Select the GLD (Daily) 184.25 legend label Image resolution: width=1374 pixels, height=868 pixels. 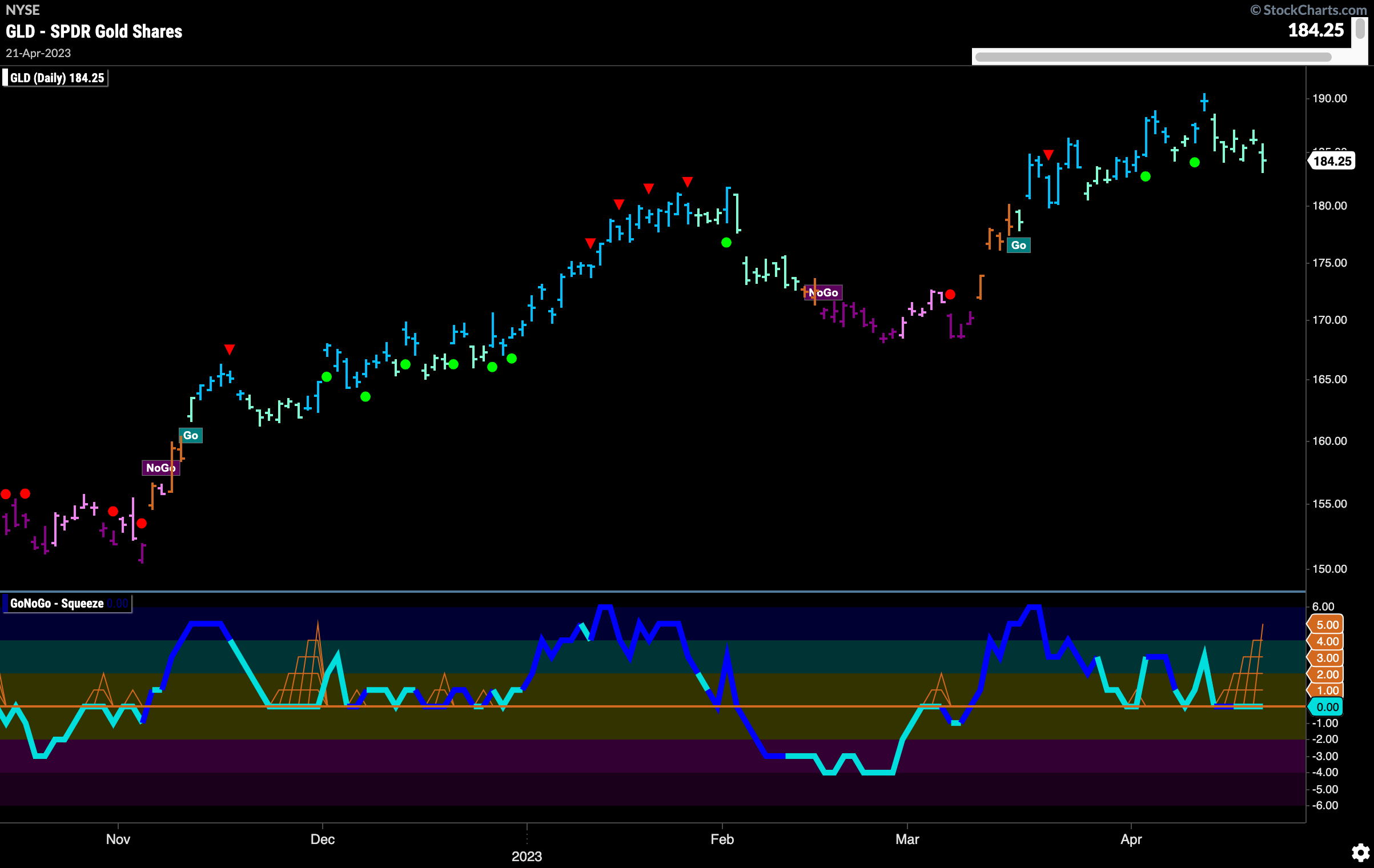pyautogui.click(x=57, y=78)
